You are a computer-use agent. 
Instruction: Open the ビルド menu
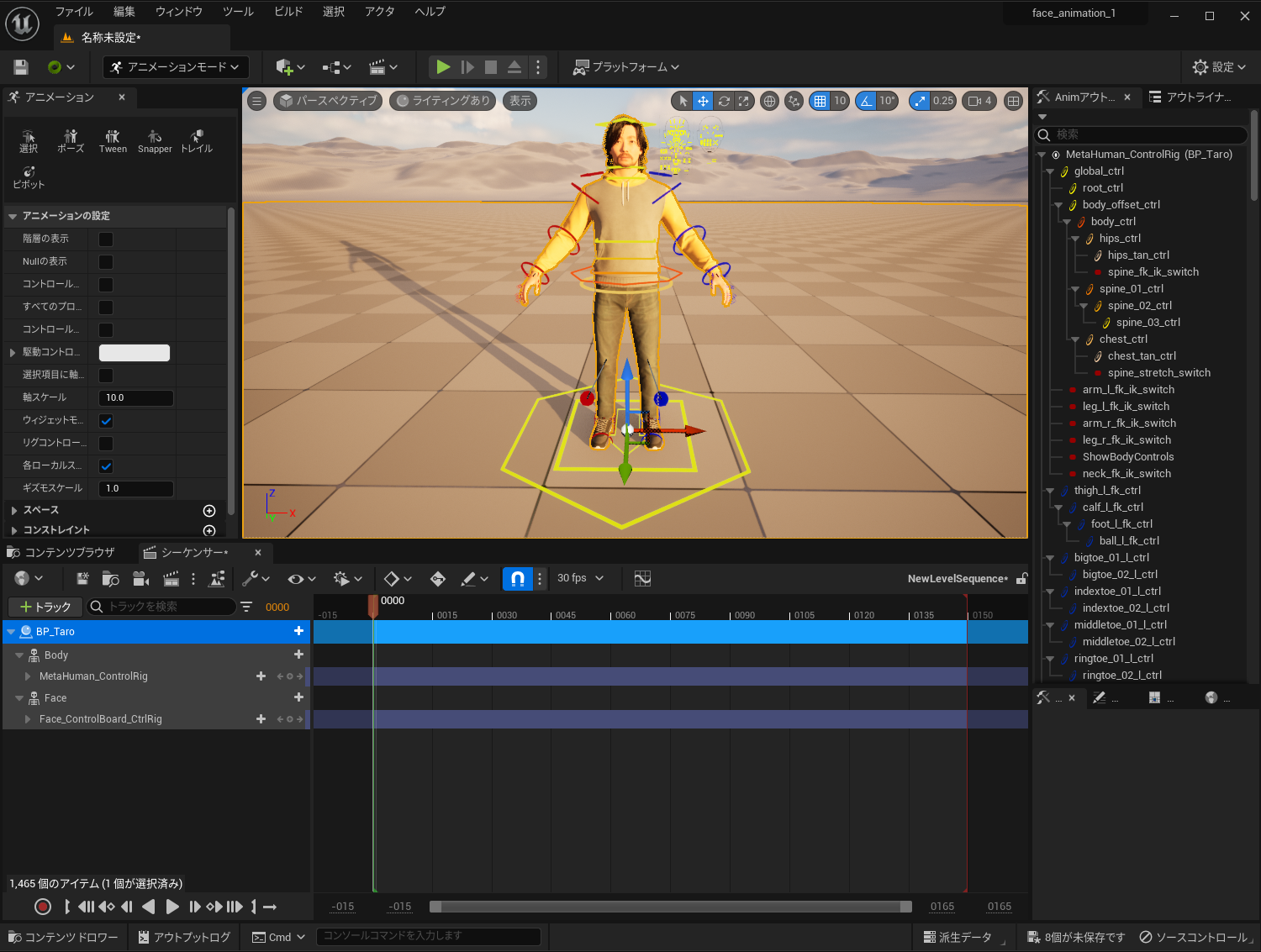tap(288, 12)
